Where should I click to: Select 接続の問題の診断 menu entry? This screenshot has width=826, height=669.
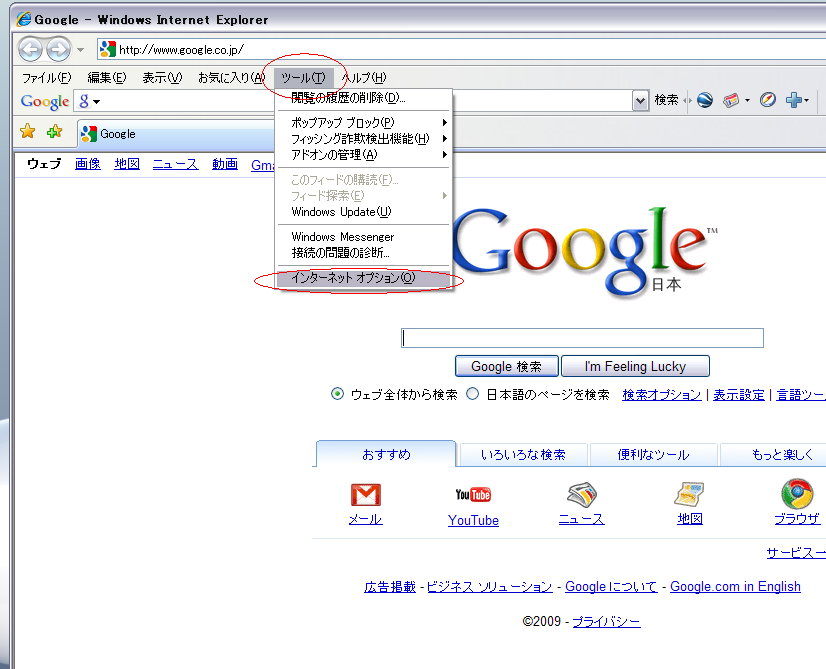point(363,253)
